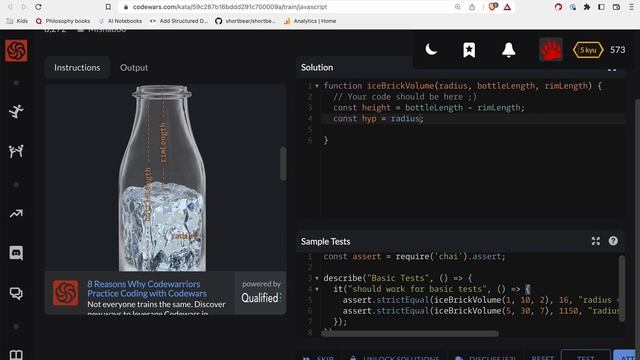Viewport: 640px width, 360px height.
Task: Click the bottle ice brick illustration
Action: coord(162,178)
